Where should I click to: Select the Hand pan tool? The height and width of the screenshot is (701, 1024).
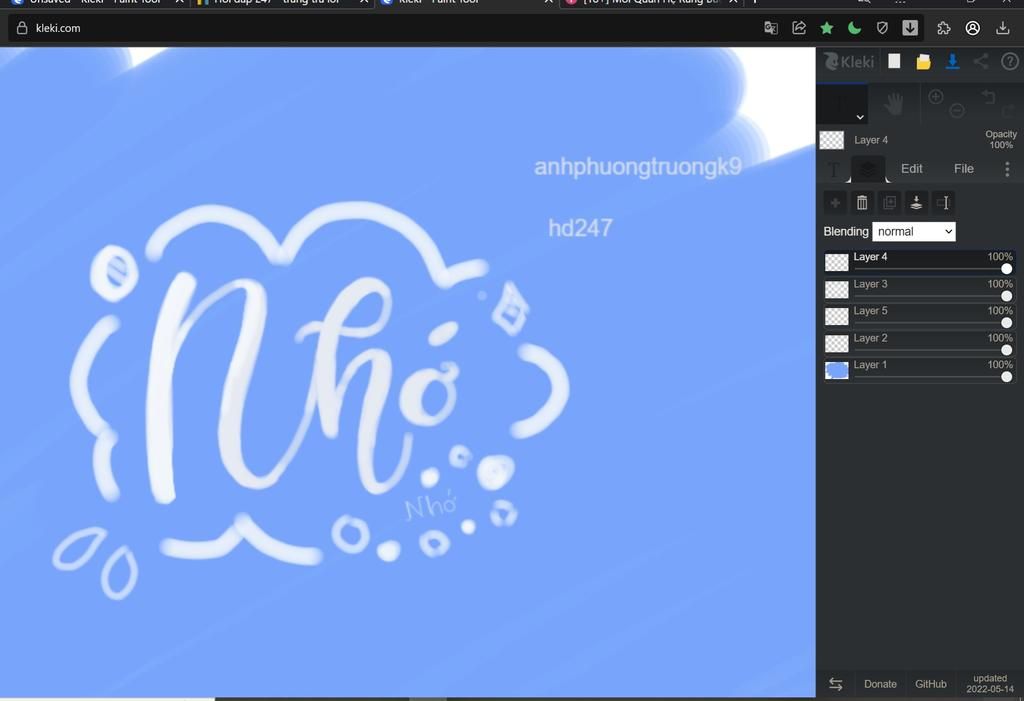(x=894, y=104)
